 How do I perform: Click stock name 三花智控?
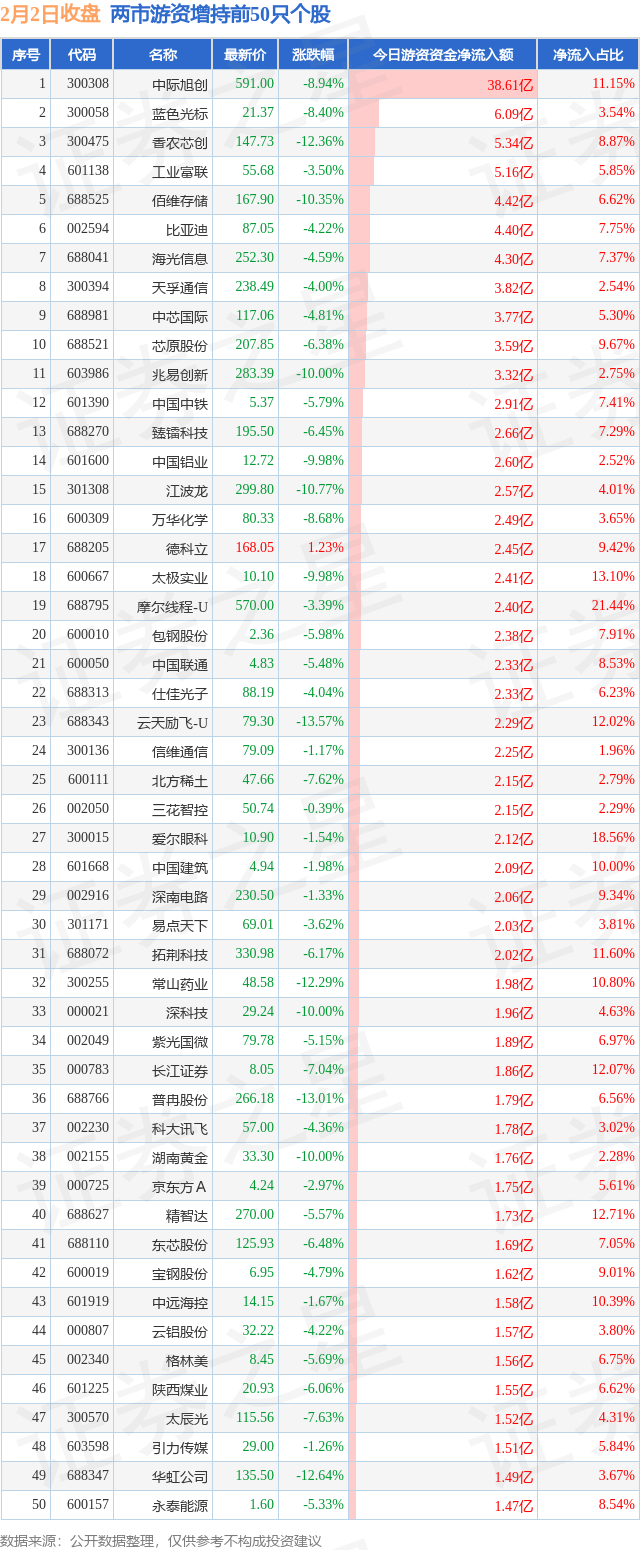[180, 809]
